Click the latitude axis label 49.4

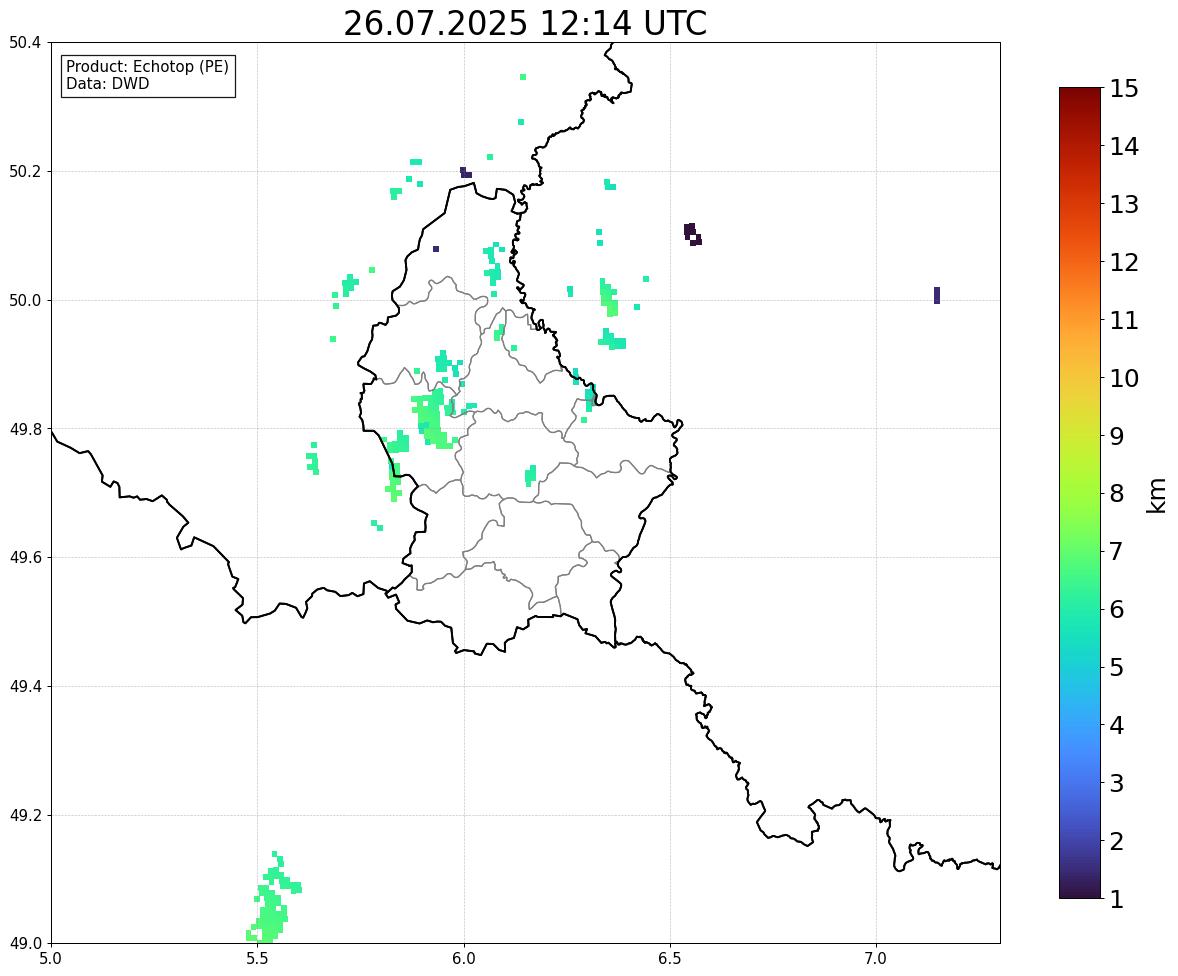25,686
